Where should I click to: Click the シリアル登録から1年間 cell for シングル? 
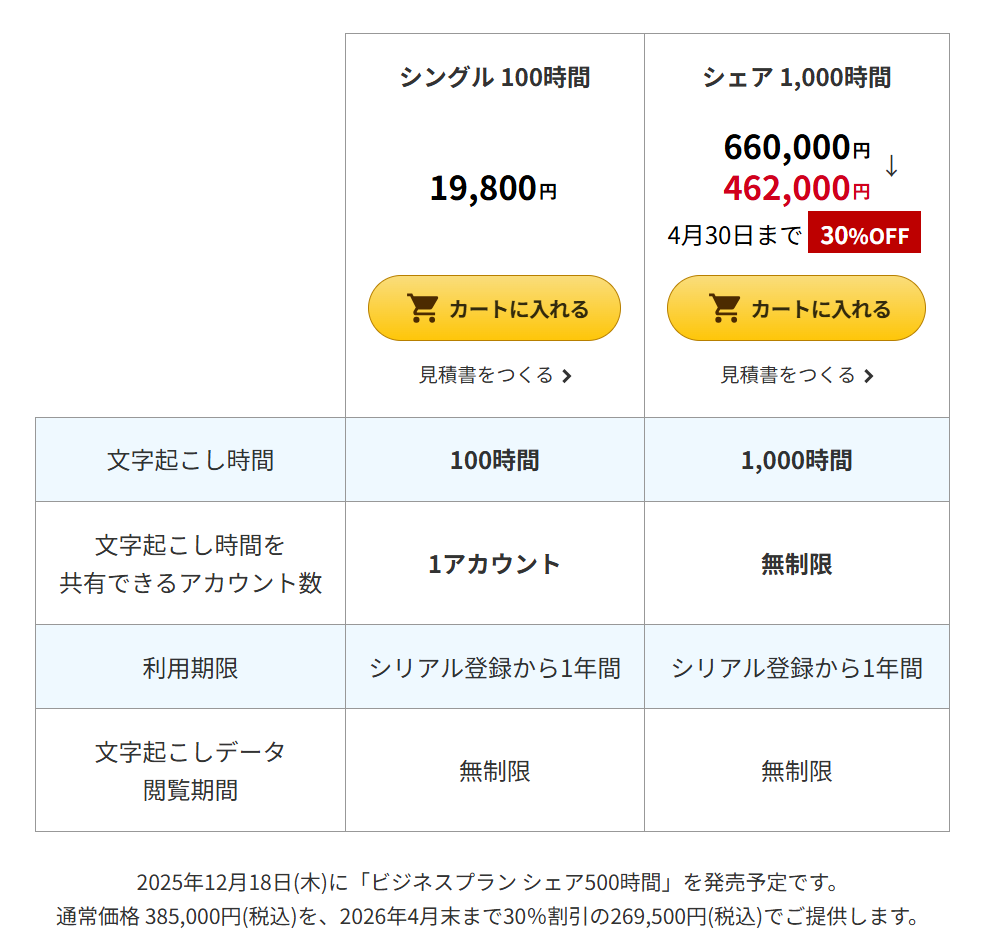pos(494,667)
